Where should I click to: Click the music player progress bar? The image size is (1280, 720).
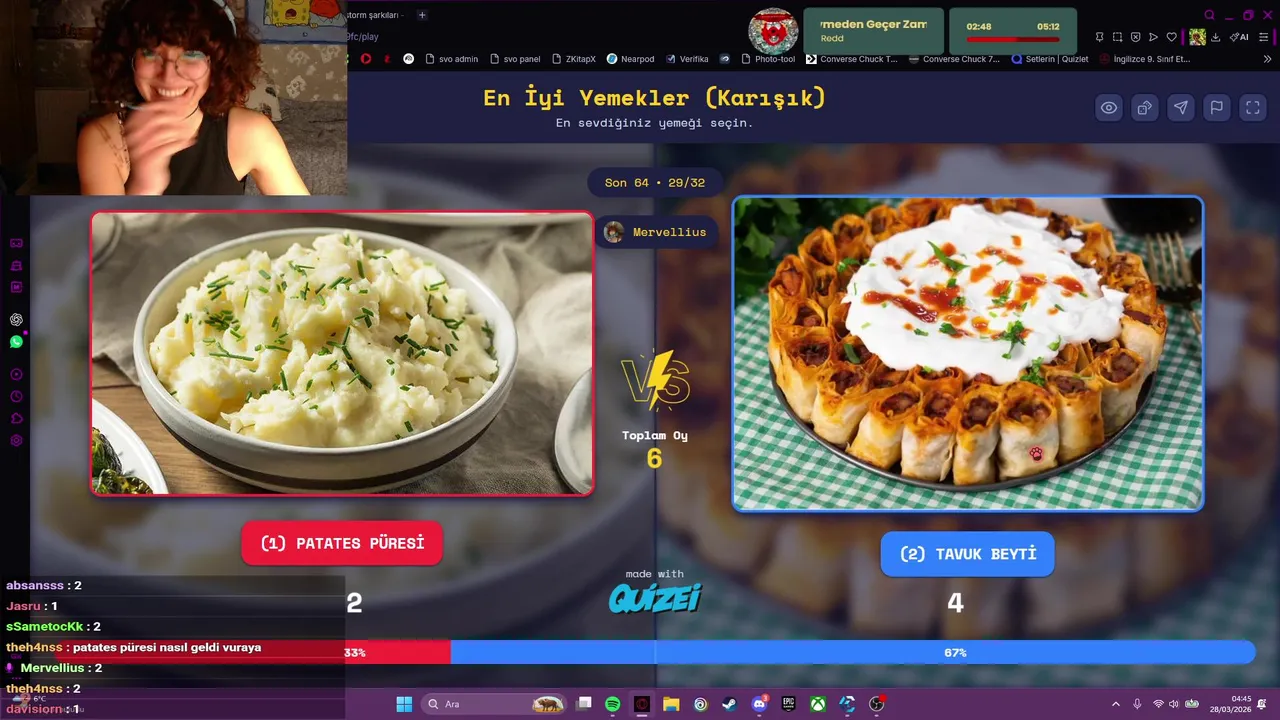1013,40
